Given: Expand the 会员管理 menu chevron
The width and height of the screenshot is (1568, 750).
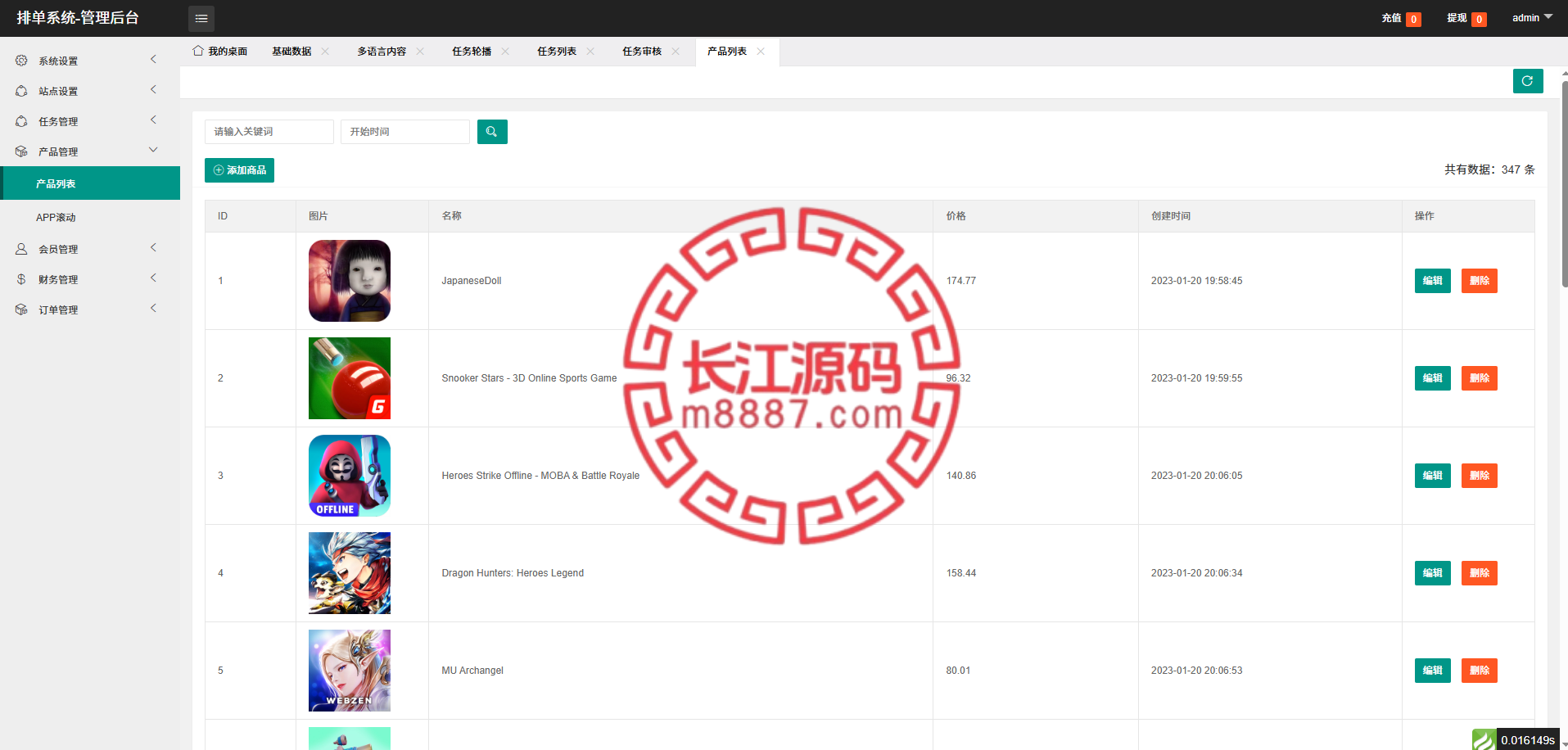Looking at the screenshot, I should [153, 248].
